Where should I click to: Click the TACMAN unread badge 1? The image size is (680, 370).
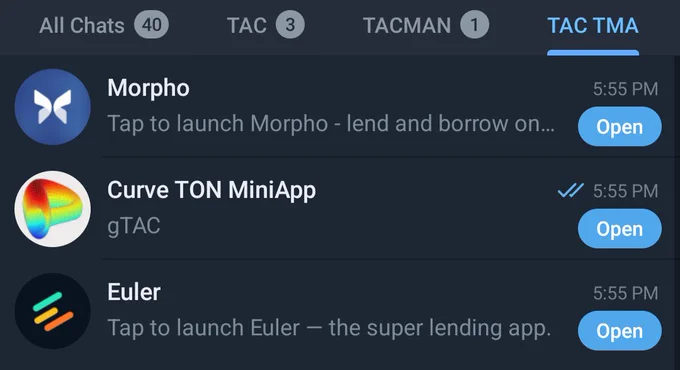pyautogui.click(x=474, y=25)
